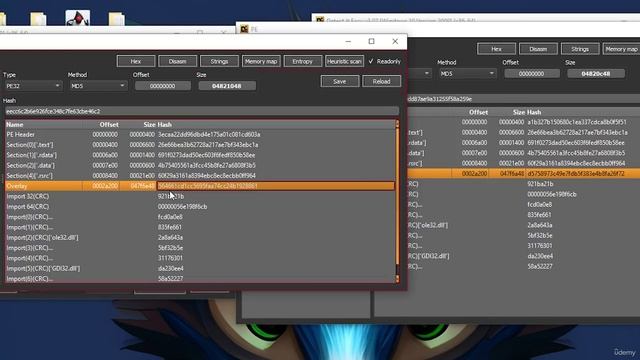The height and width of the screenshot is (360, 640).
Task: Open Memory map in the front window
Action: 261,61
